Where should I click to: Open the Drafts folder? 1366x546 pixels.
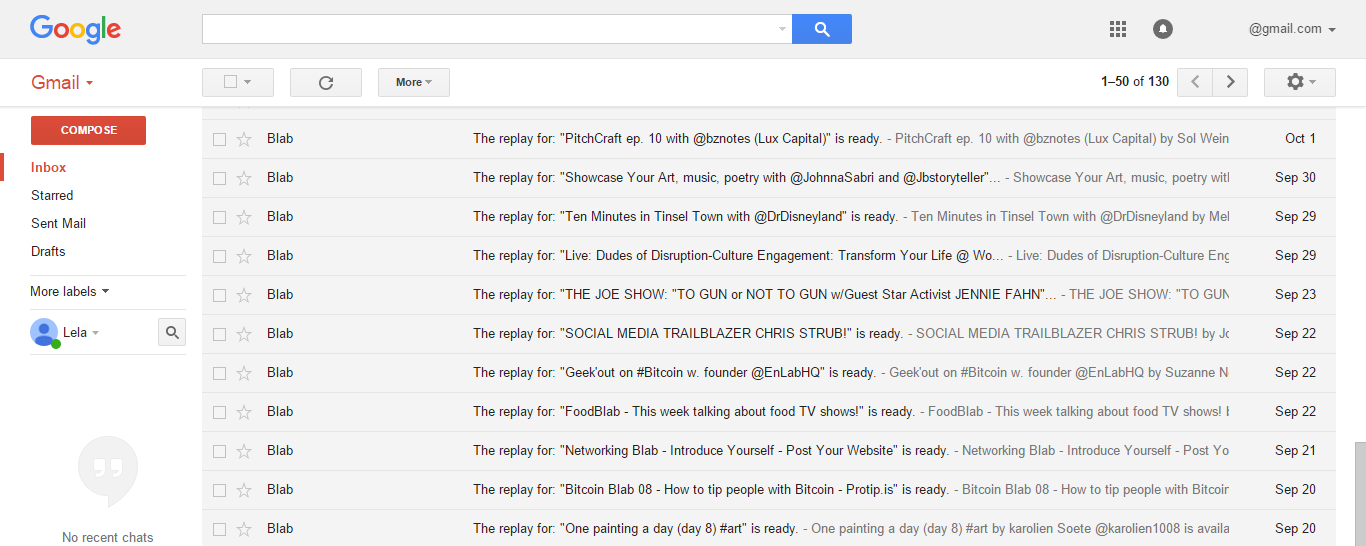(48, 251)
